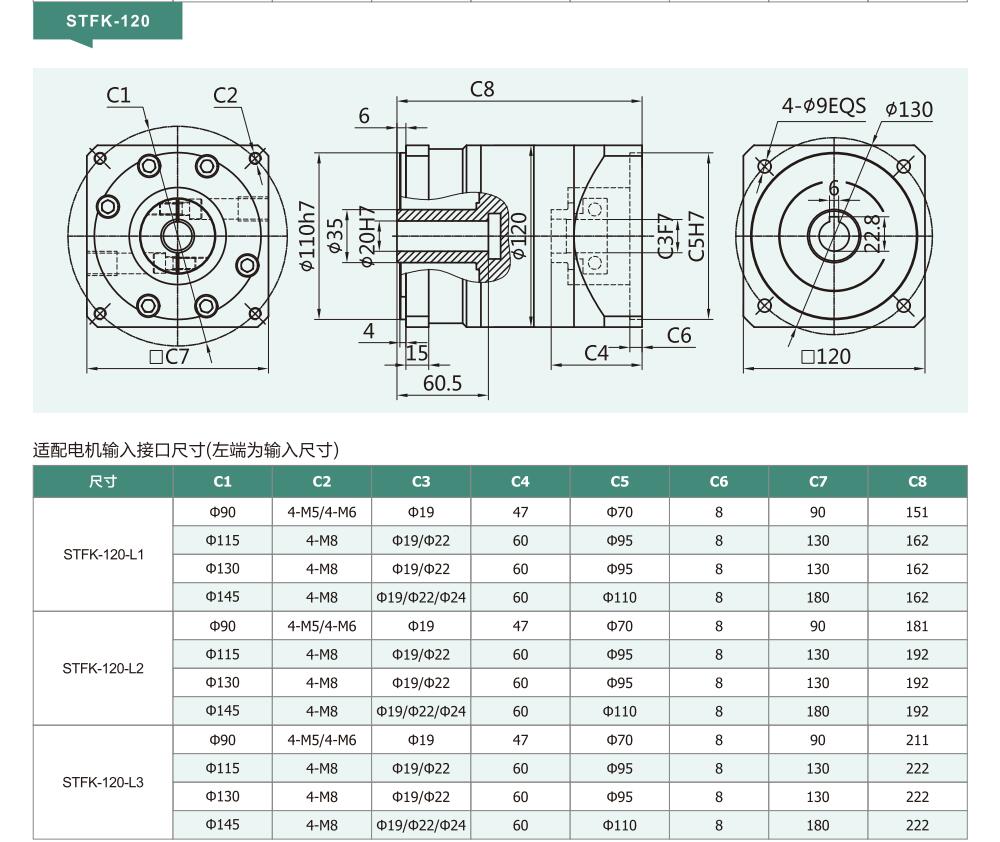Click the STFK-120-L3 row label

103,782
